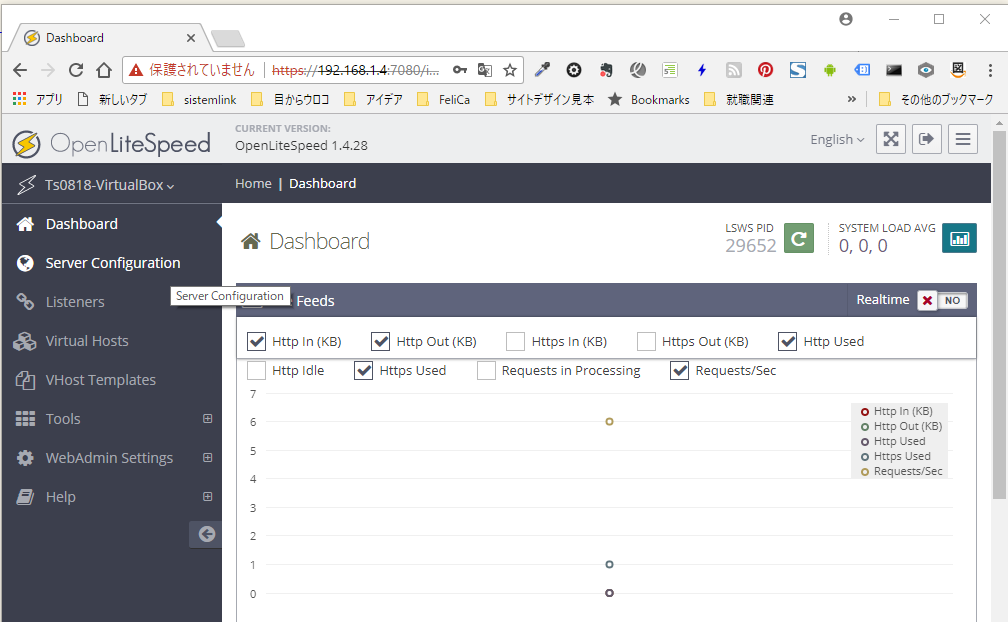Expand the Tools submenu plus icon
Viewport: 1008px width, 622px height.
208,419
